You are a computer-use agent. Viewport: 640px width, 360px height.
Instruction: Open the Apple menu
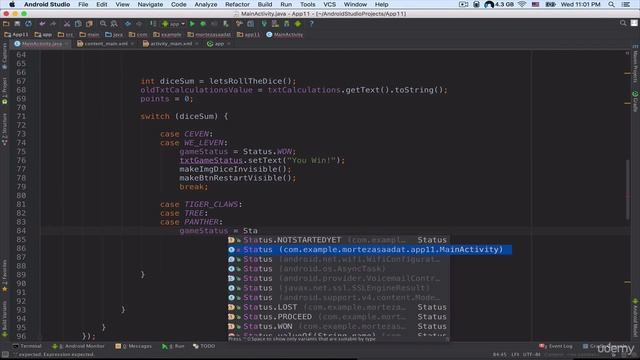12,4
